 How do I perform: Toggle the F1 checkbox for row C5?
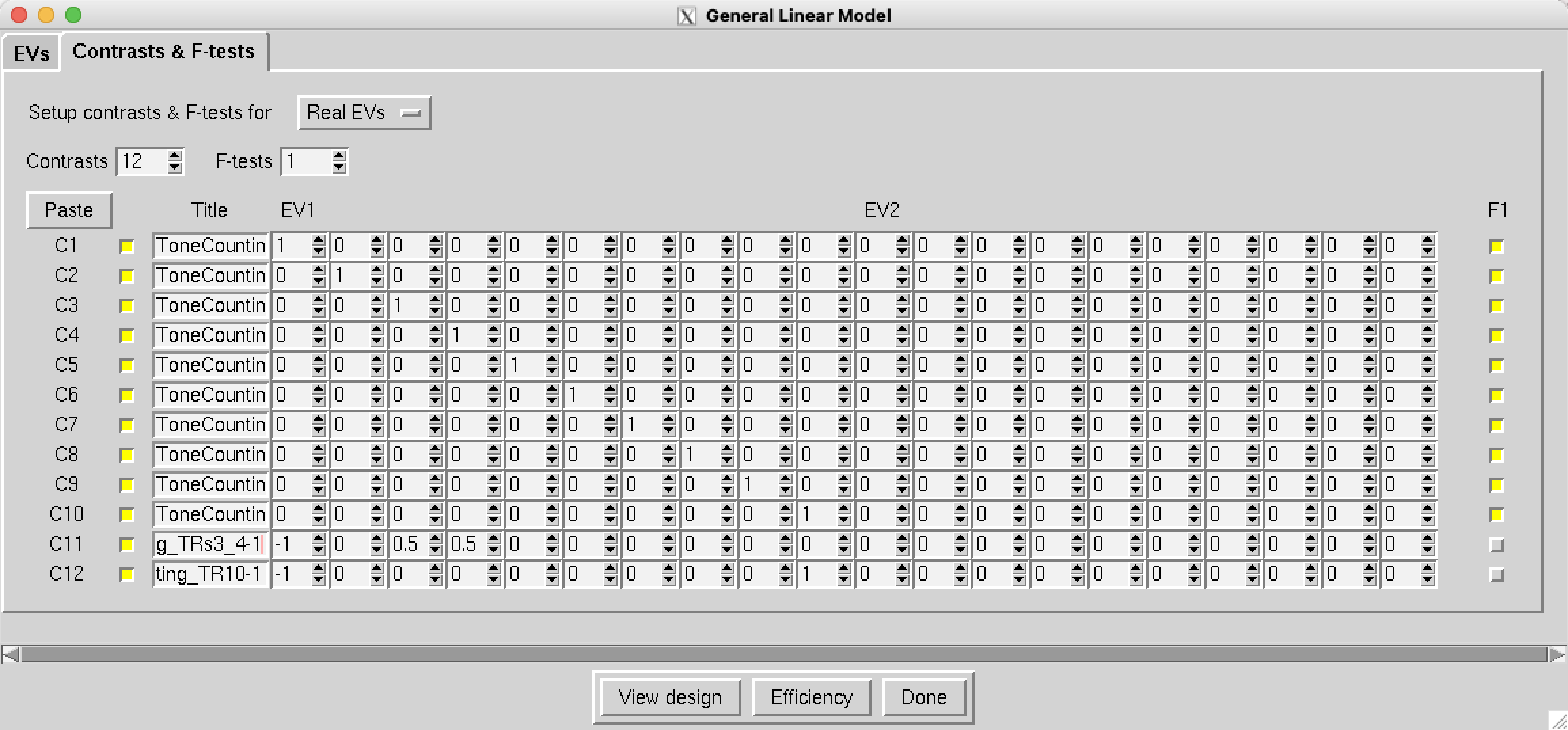[x=1497, y=366]
